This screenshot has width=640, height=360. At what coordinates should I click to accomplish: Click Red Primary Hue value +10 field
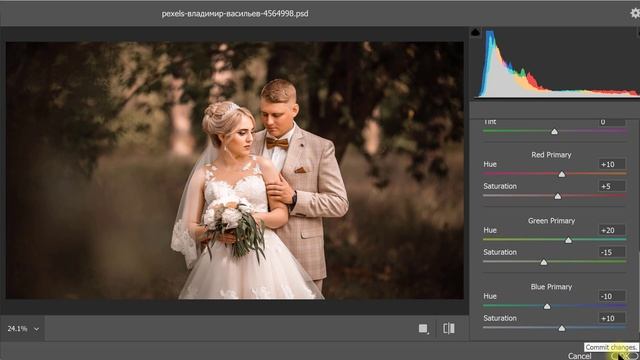(612, 164)
